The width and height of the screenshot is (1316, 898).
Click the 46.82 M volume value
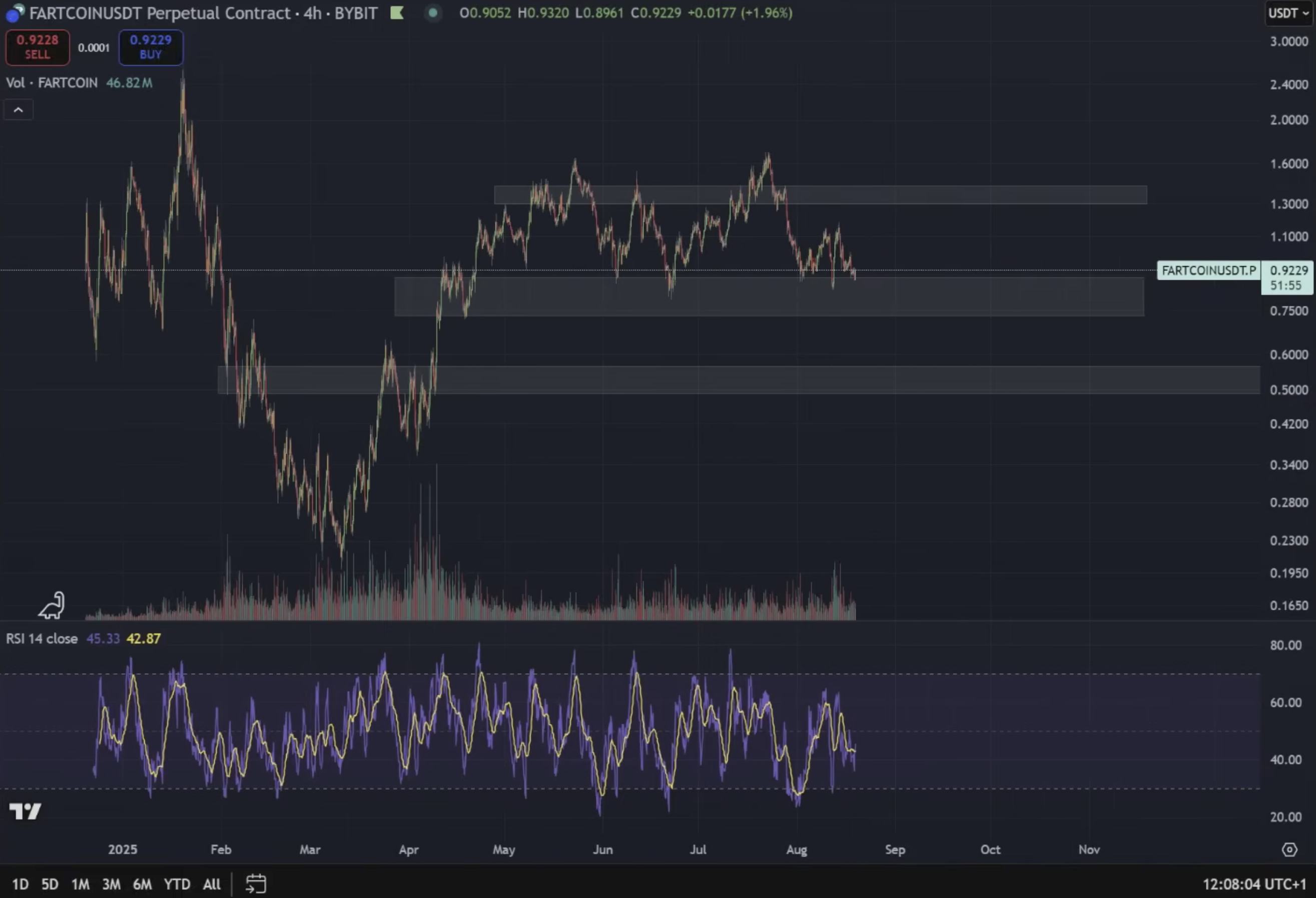129,83
